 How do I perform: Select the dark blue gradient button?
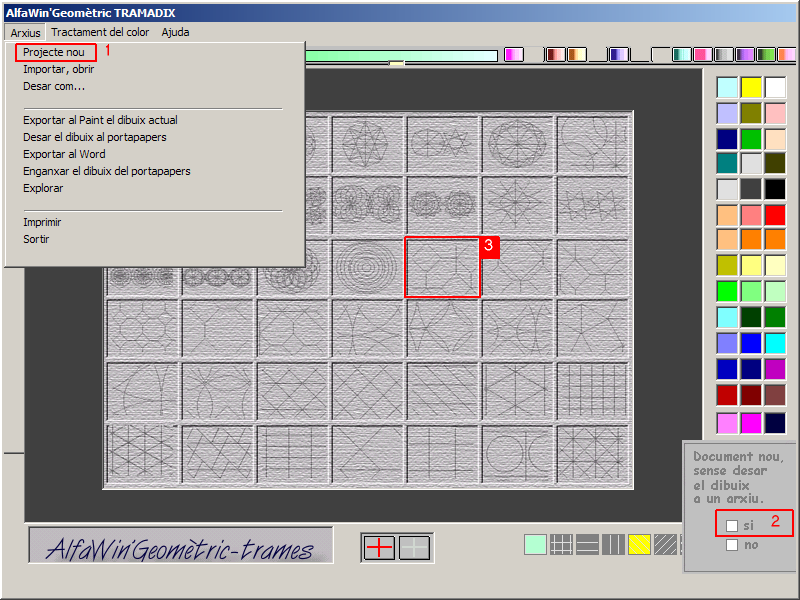(x=619, y=54)
